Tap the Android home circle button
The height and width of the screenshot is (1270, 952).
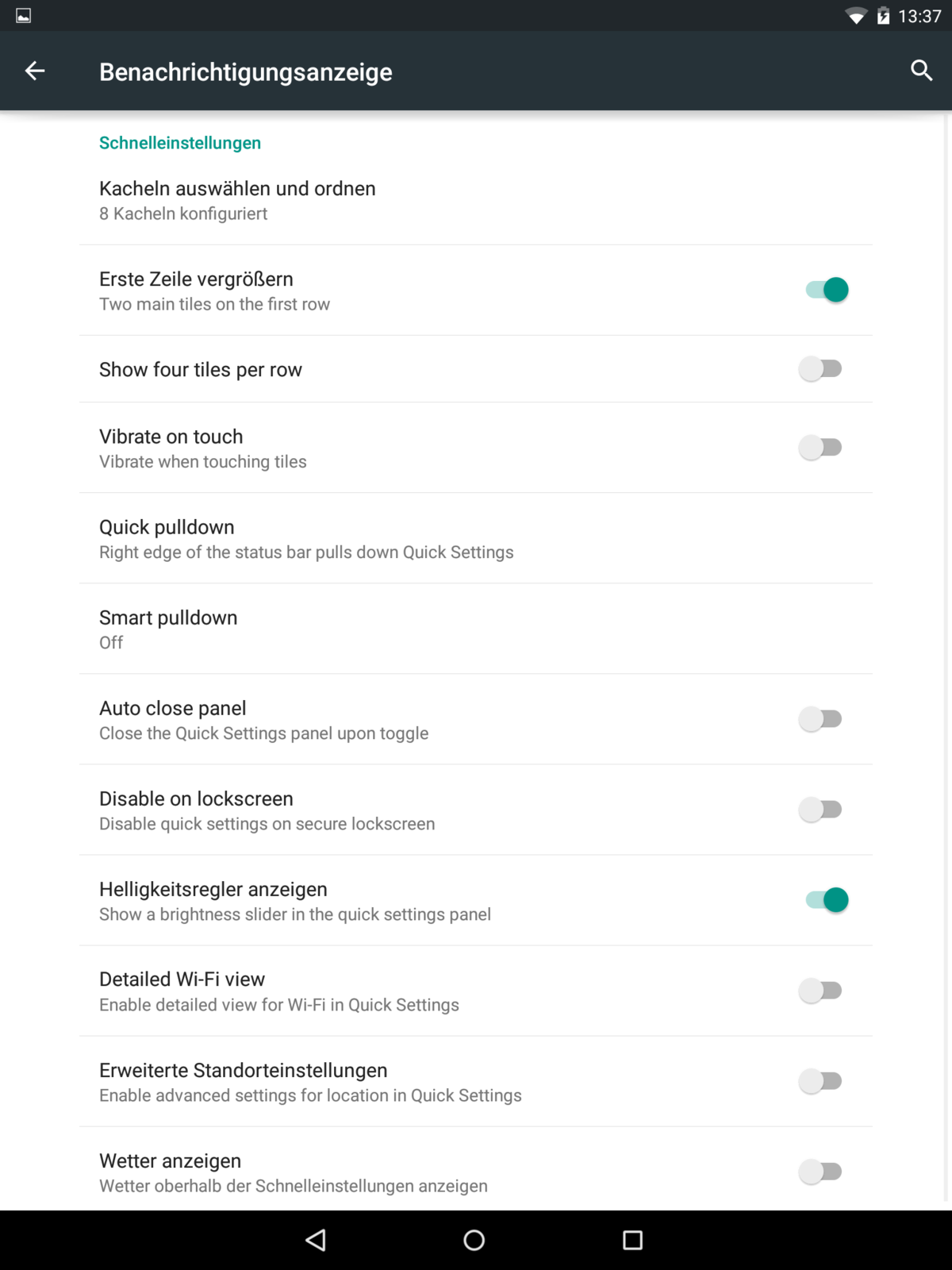pos(474,1240)
